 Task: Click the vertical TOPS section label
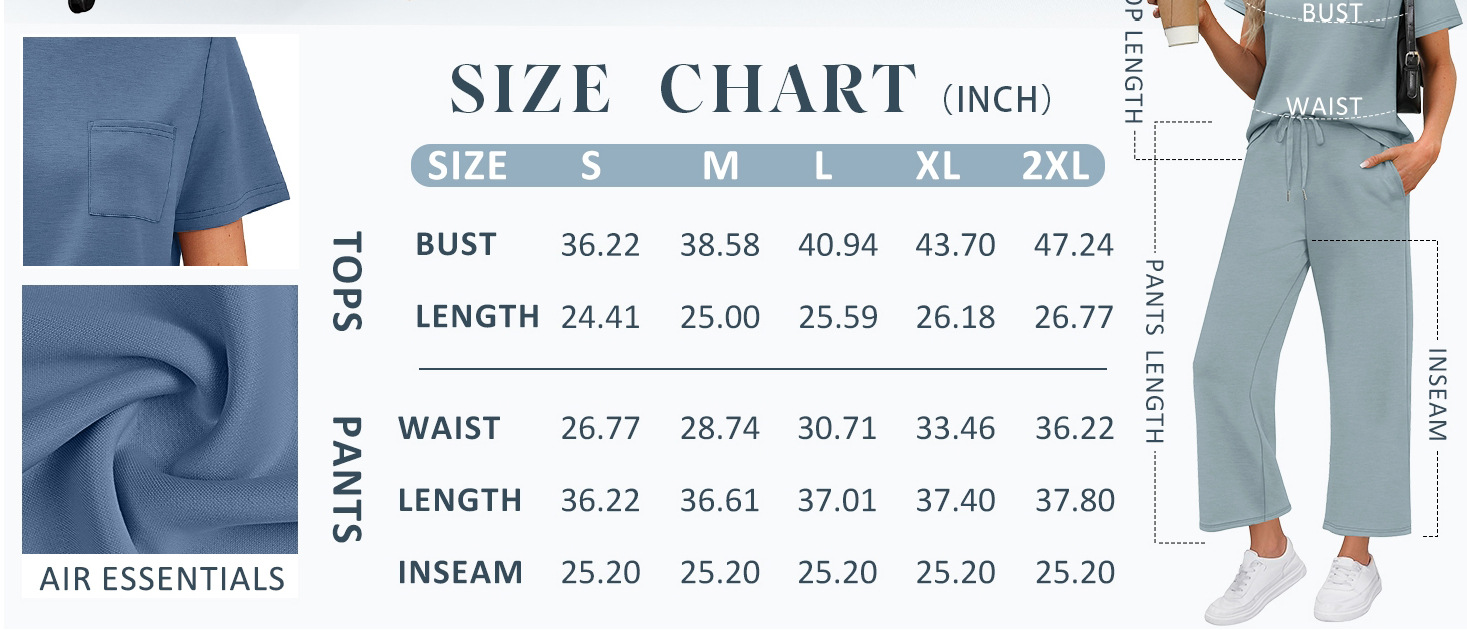tap(347, 281)
